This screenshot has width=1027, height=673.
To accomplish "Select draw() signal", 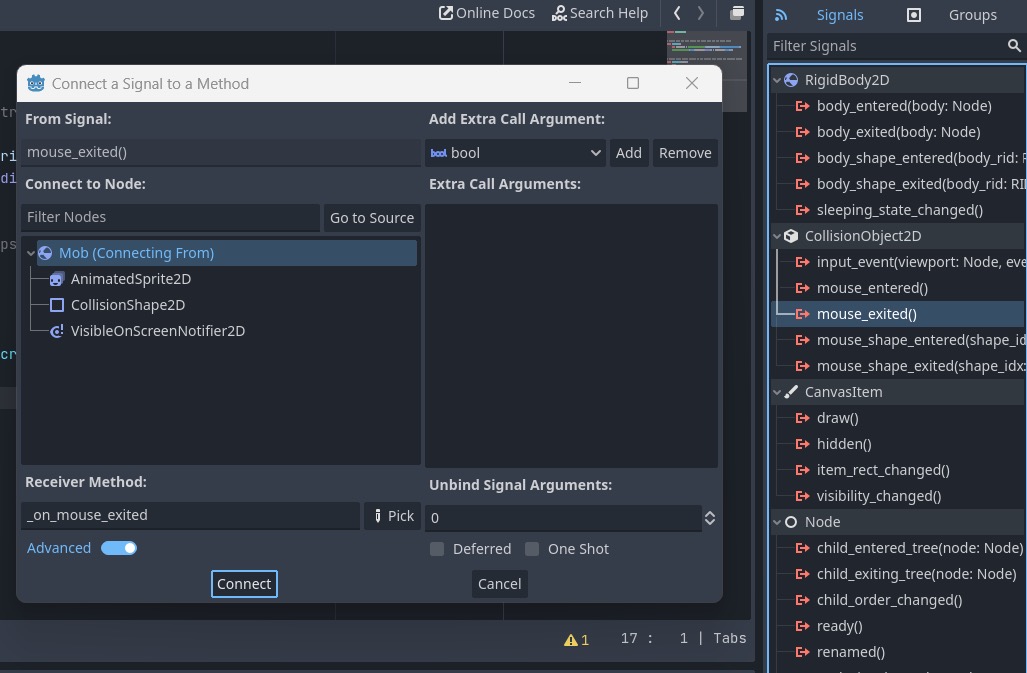I will 837,418.
